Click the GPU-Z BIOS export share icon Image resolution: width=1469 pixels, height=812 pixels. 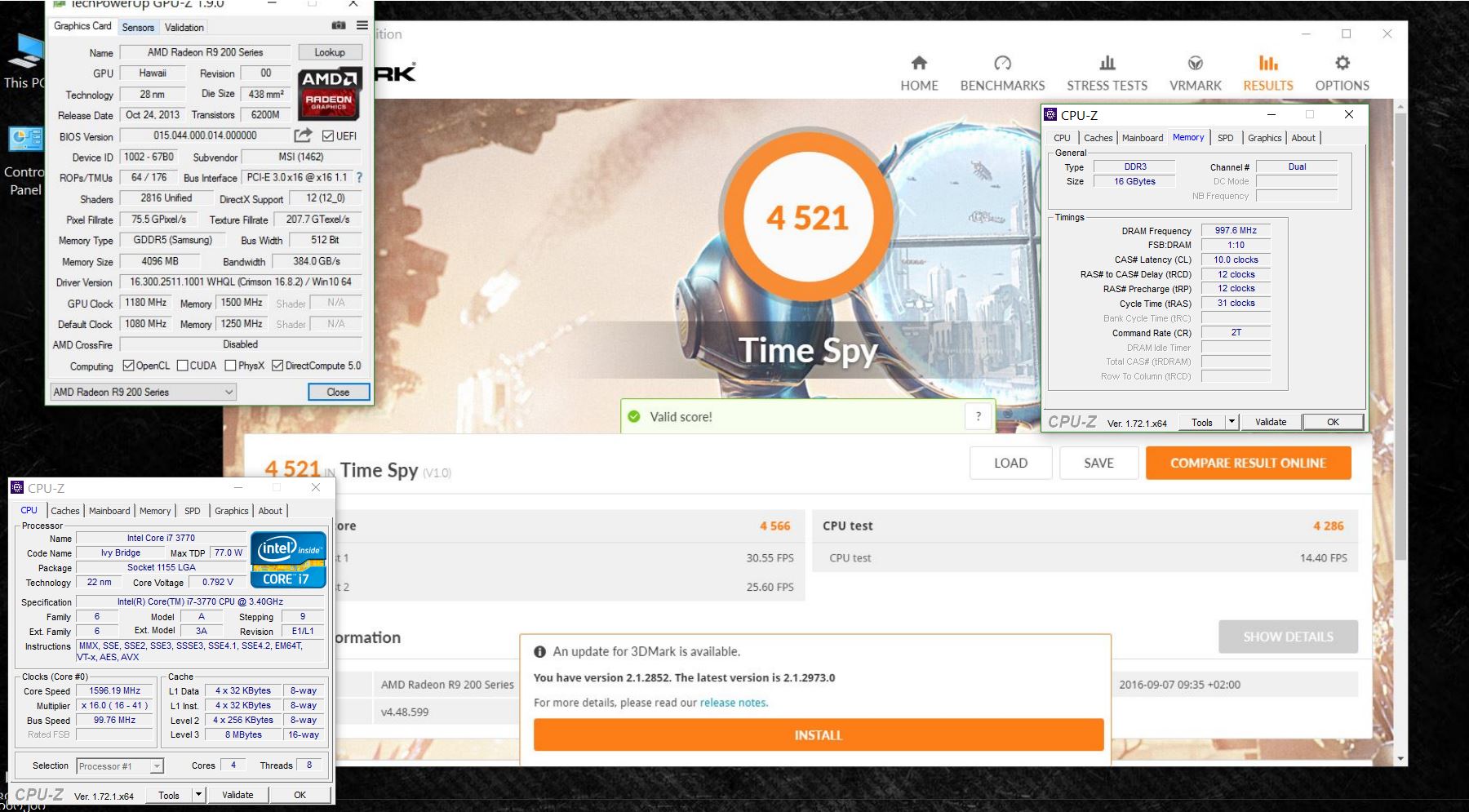pos(303,135)
